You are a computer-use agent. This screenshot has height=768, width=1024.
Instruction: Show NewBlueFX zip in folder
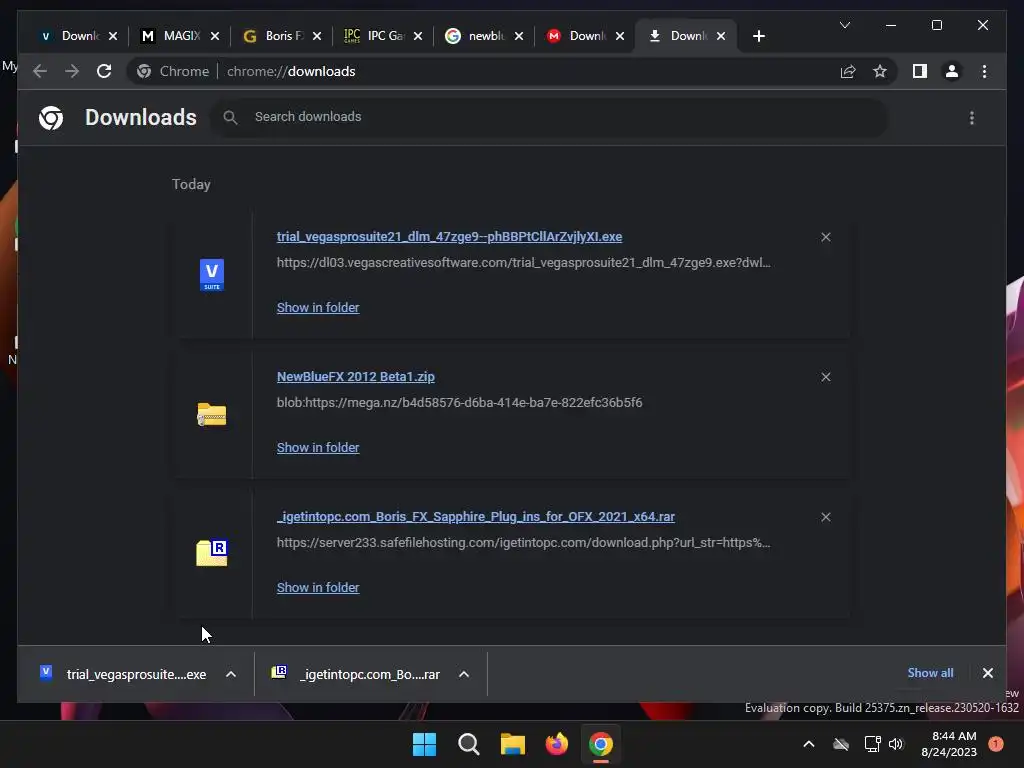318,447
